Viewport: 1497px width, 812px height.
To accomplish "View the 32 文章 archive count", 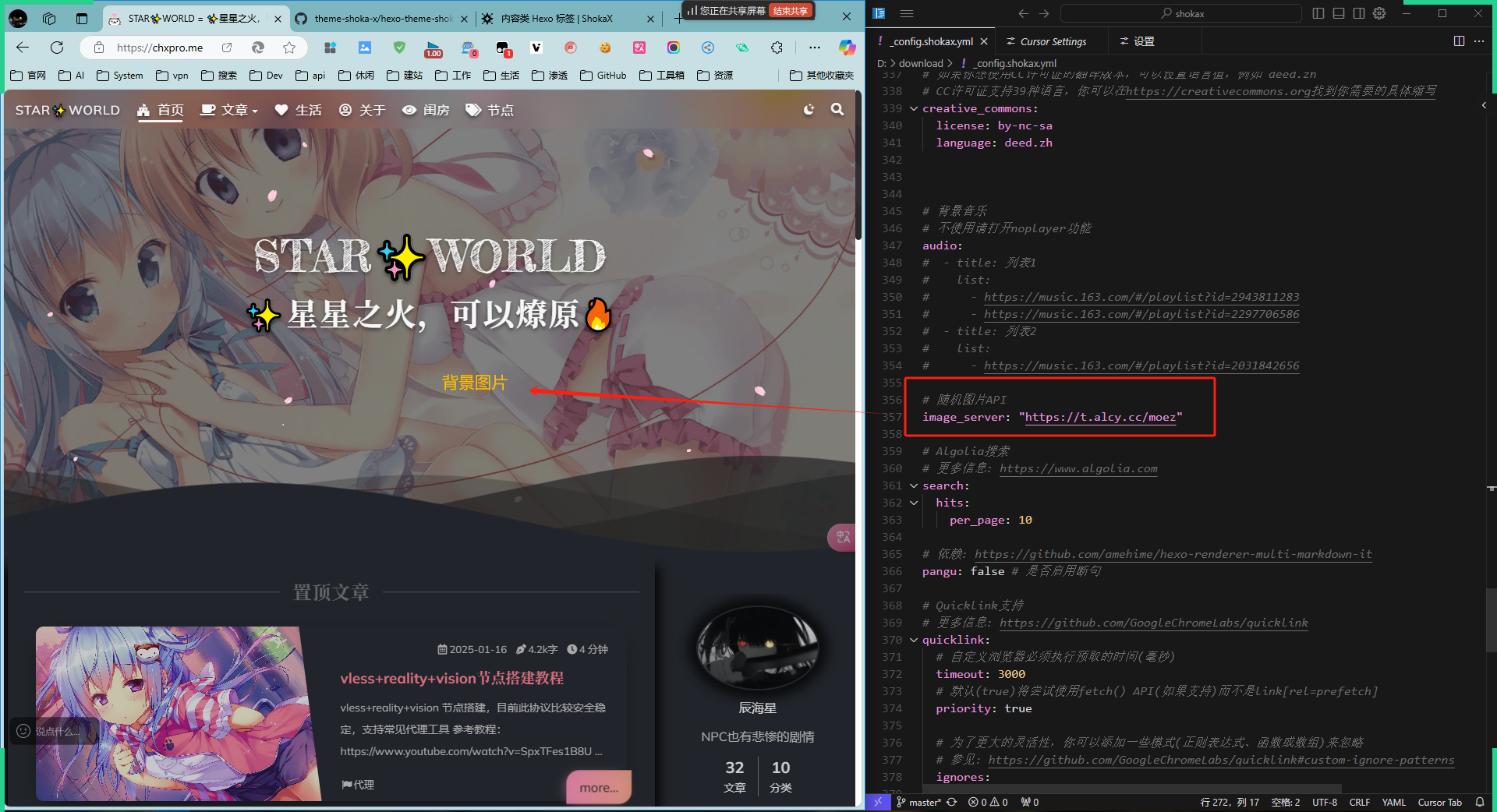I will coord(734,777).
